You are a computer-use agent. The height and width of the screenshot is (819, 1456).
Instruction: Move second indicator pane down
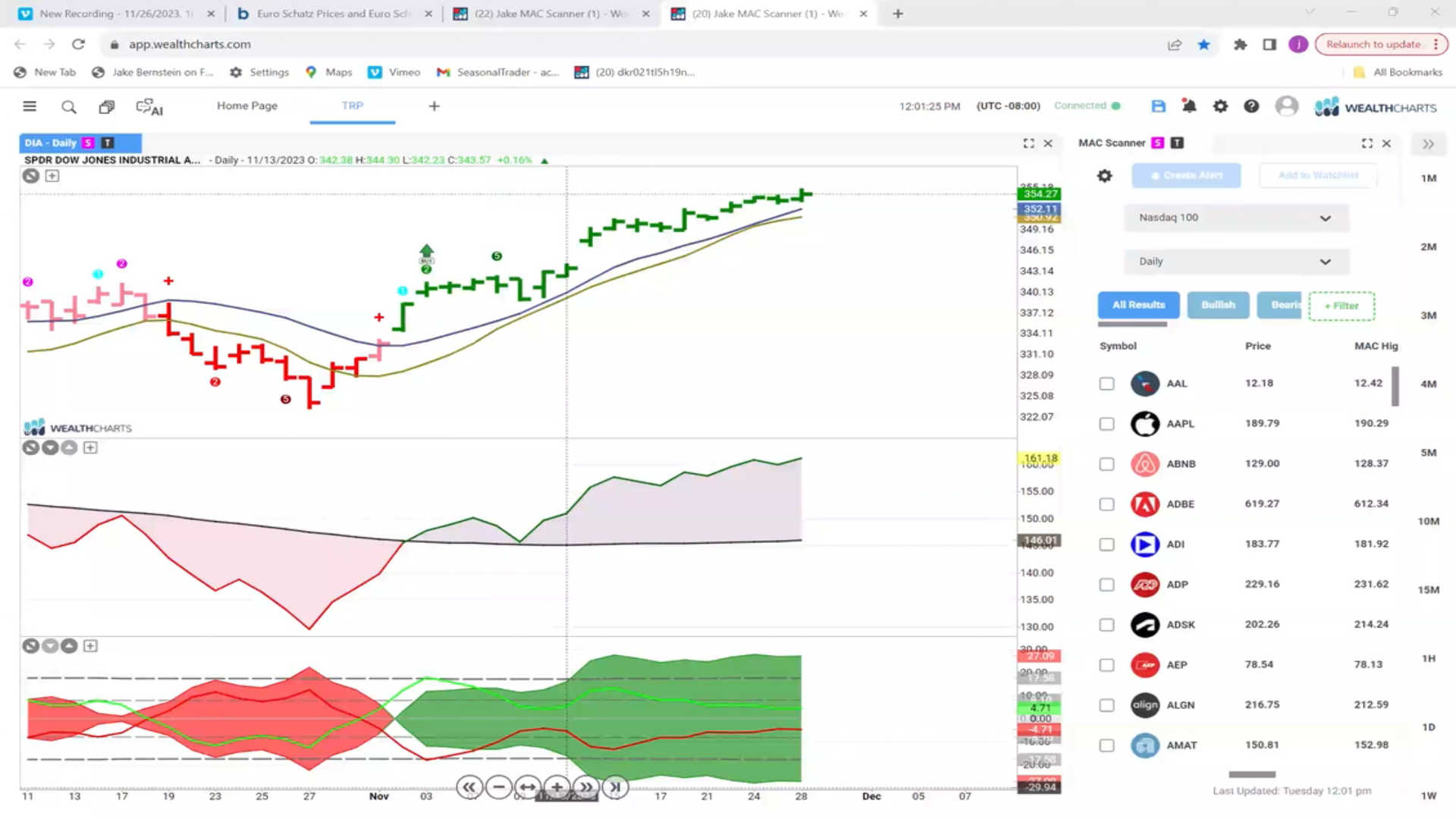[x=50, y=447]
